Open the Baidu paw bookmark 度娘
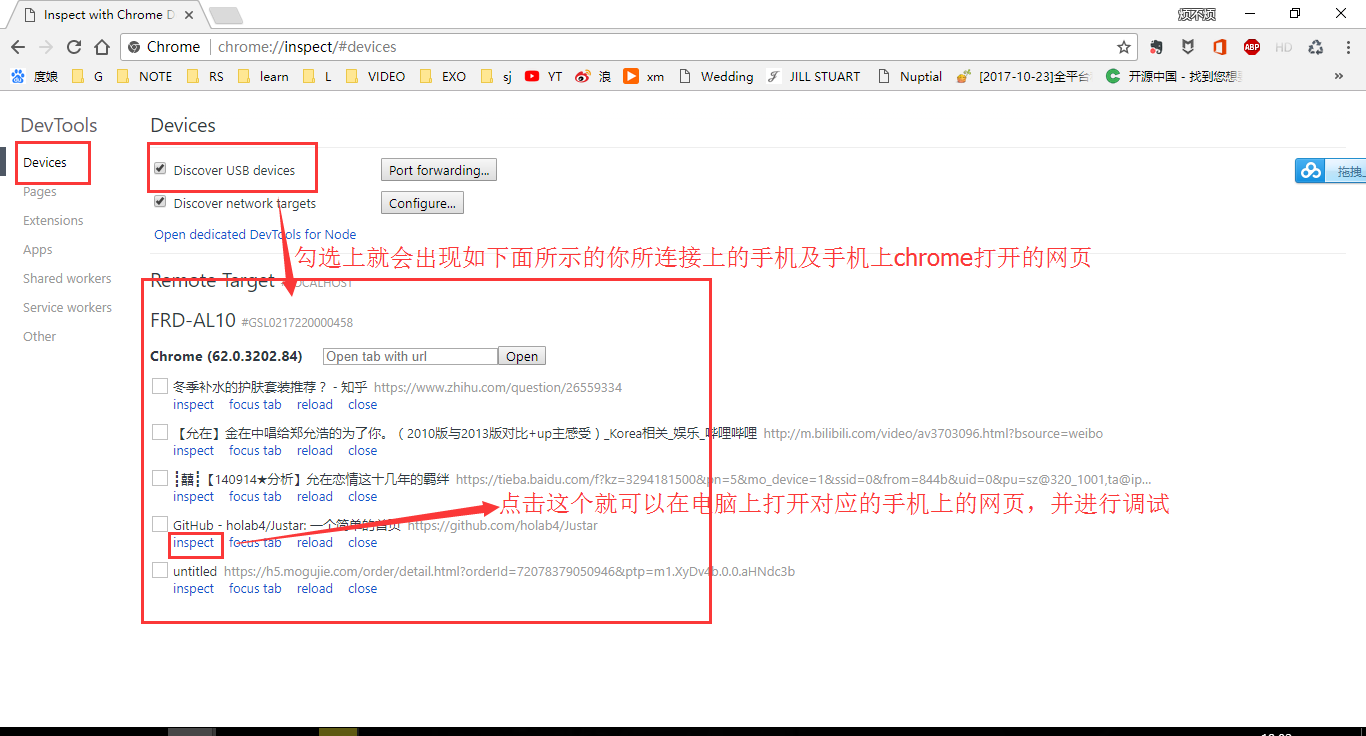The height and width of the screenshot is (736, 1366). 34,76
